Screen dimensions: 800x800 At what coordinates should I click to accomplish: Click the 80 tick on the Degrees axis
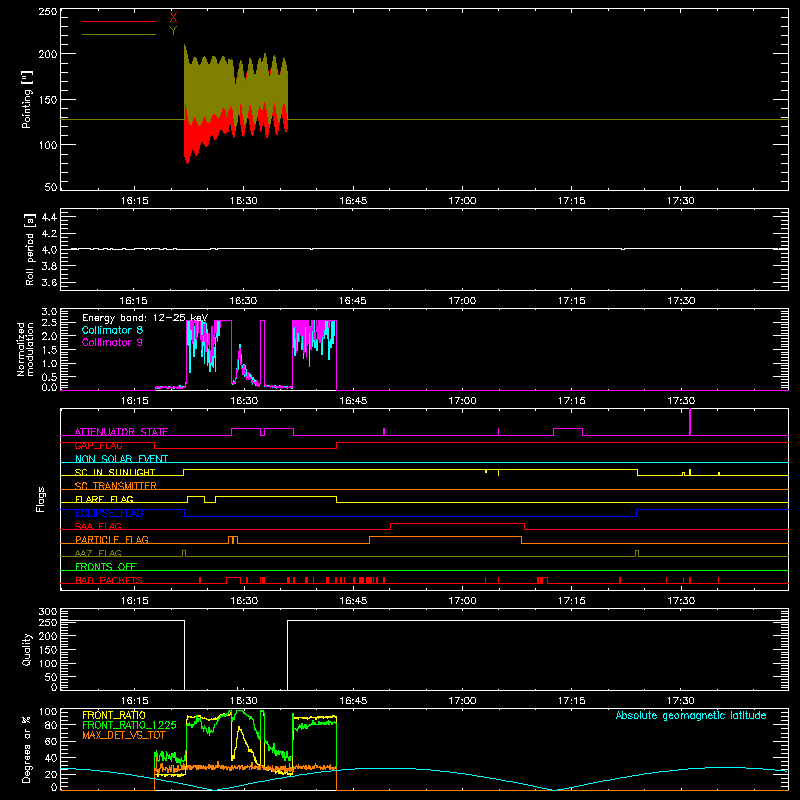[x=51, y=725]
